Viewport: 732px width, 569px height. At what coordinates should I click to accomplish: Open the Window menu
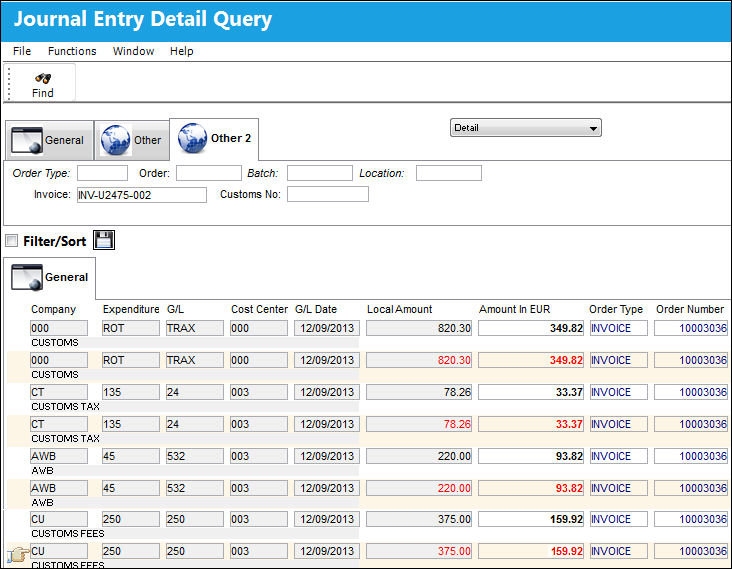(133, 51)
